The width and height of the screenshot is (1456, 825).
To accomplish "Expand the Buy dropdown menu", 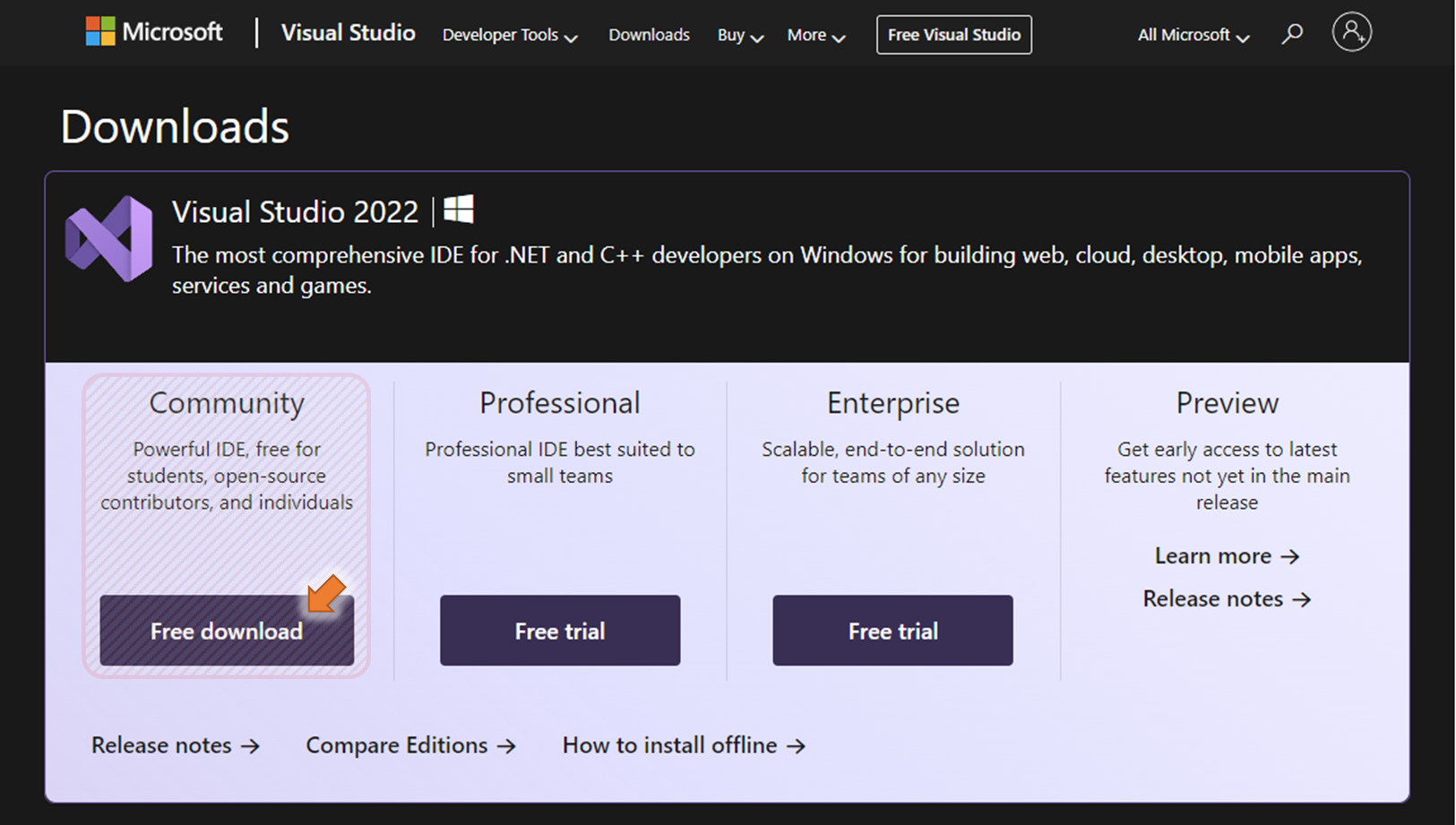I will (740, 35).
